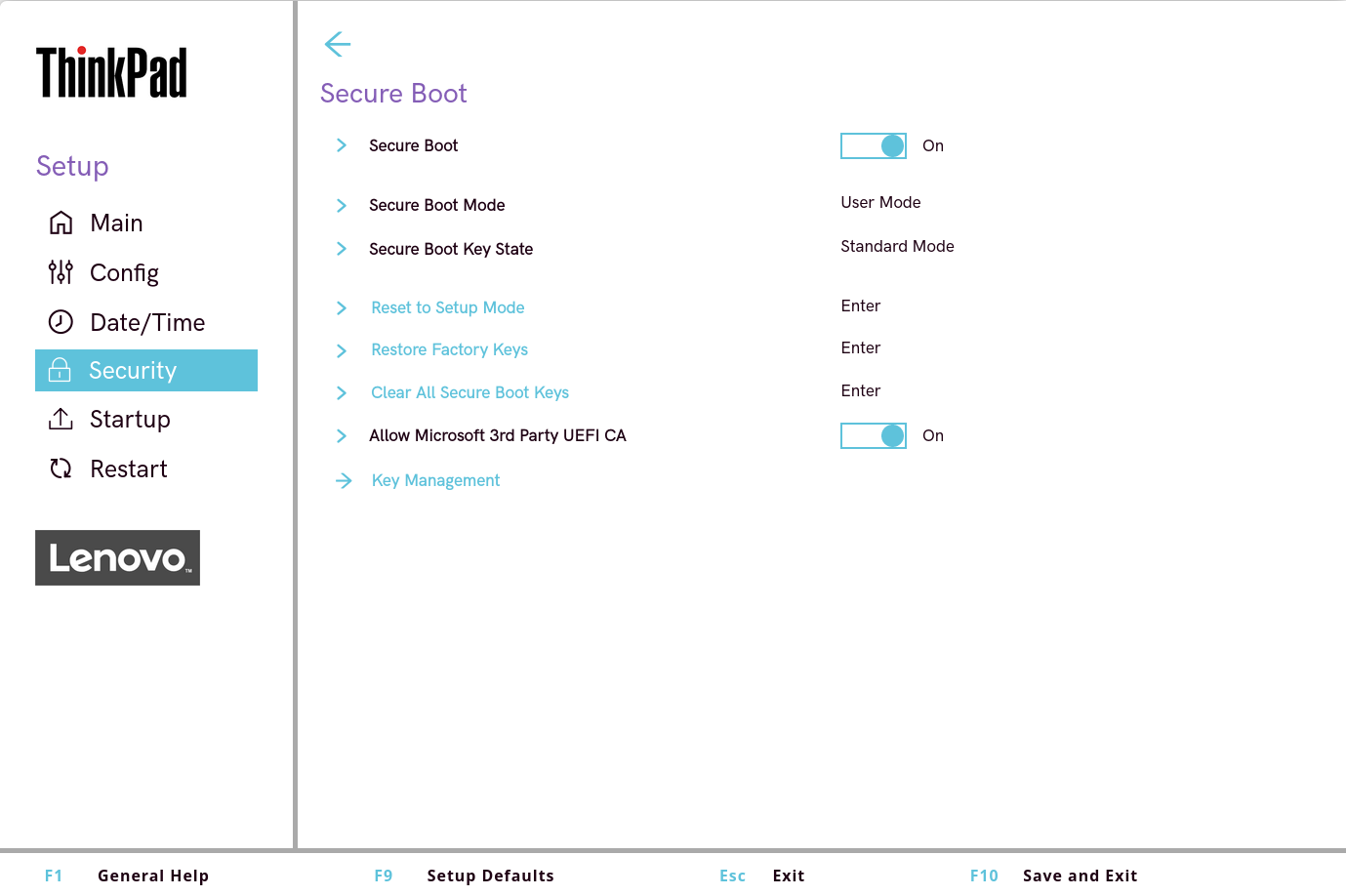Click the arrow icon beside Key Management
The height and width of the screenshot is (896, 1346).
344,480
